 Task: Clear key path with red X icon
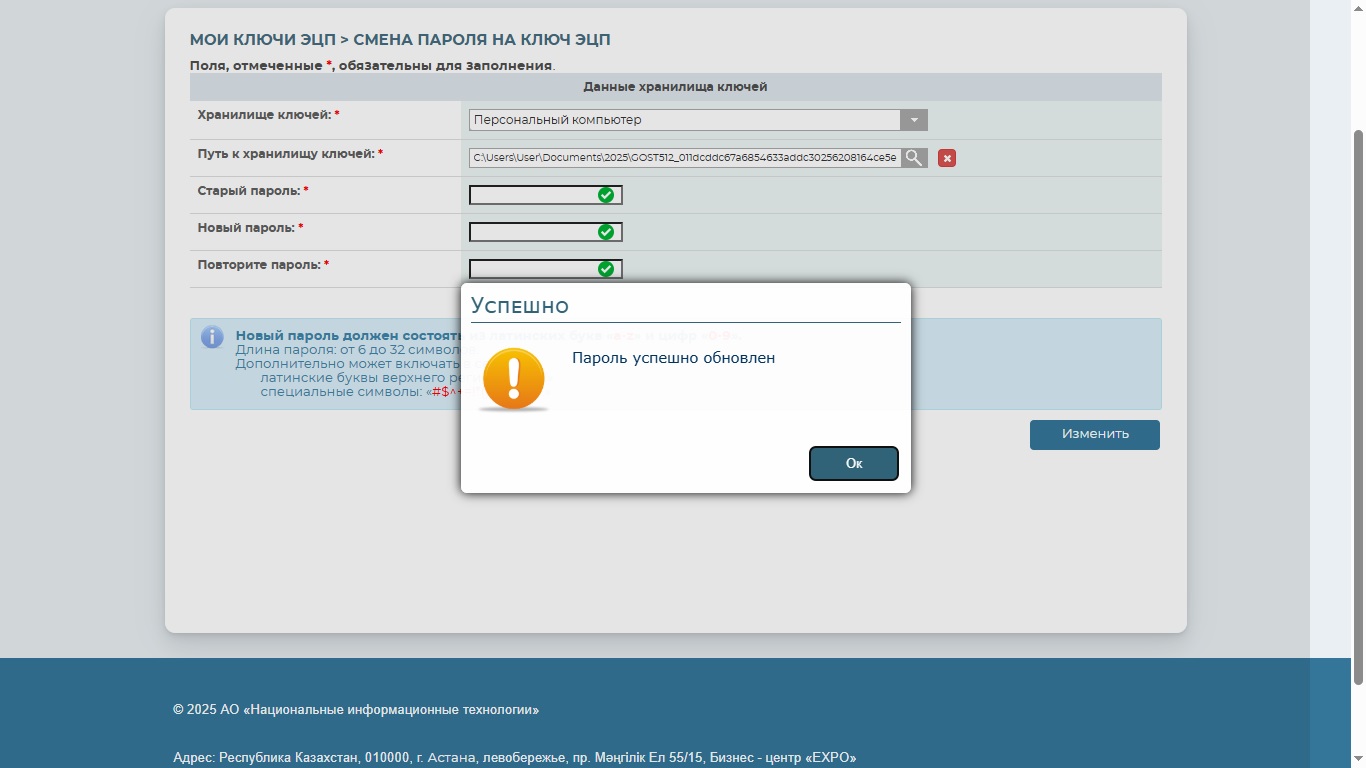pos(946,158)
